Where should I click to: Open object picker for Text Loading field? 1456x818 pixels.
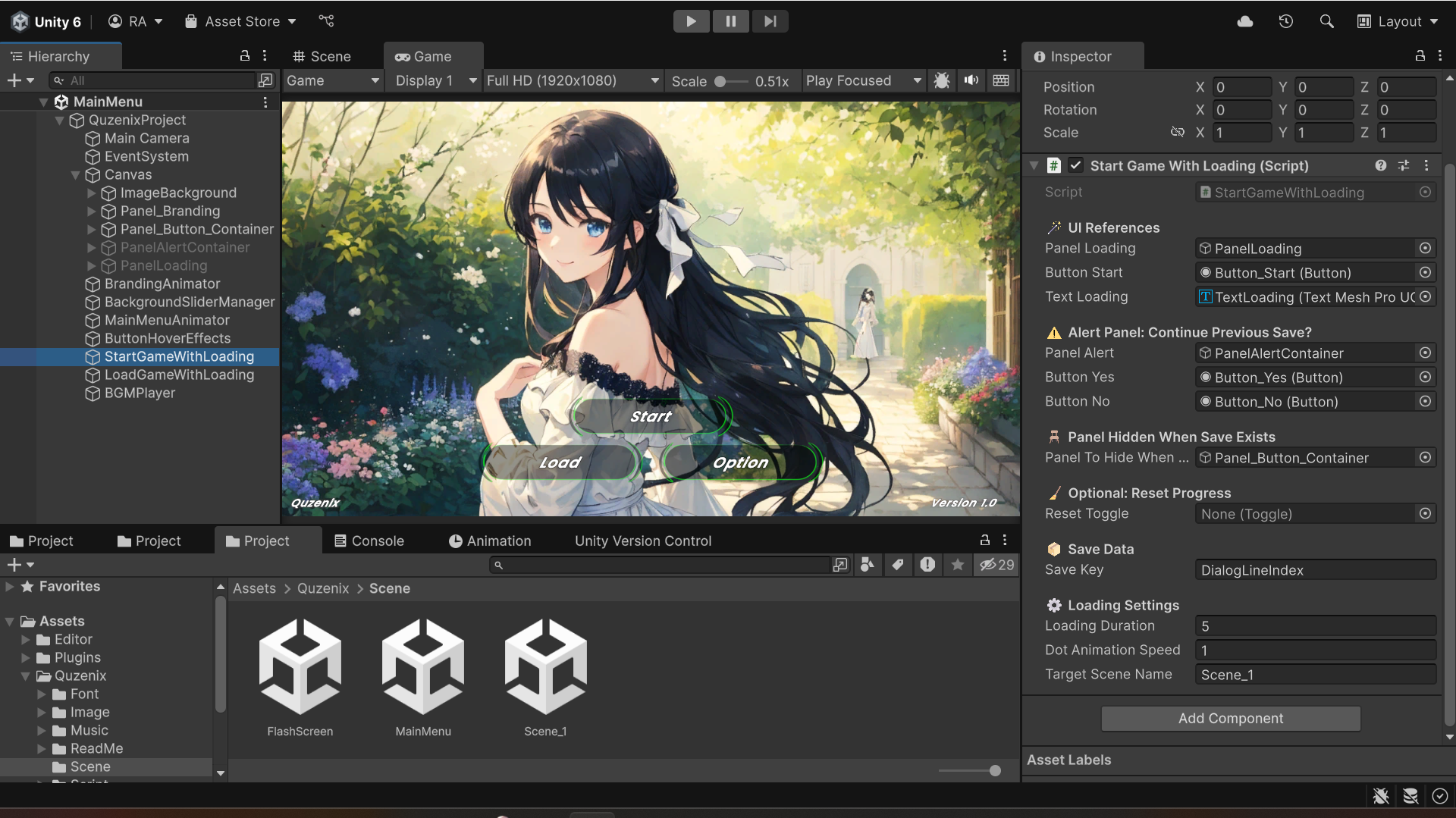pos(1425,296)
